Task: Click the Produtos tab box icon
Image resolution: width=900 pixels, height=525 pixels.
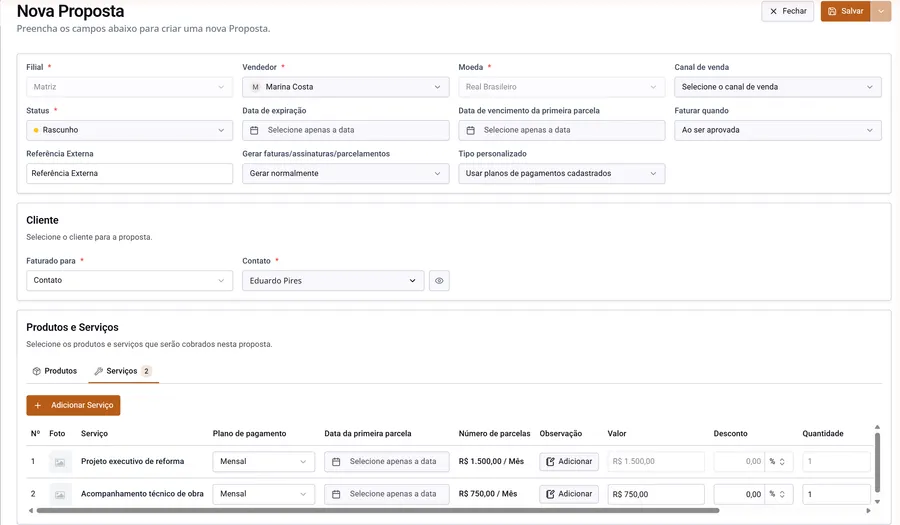Action: tap(37, 371)
